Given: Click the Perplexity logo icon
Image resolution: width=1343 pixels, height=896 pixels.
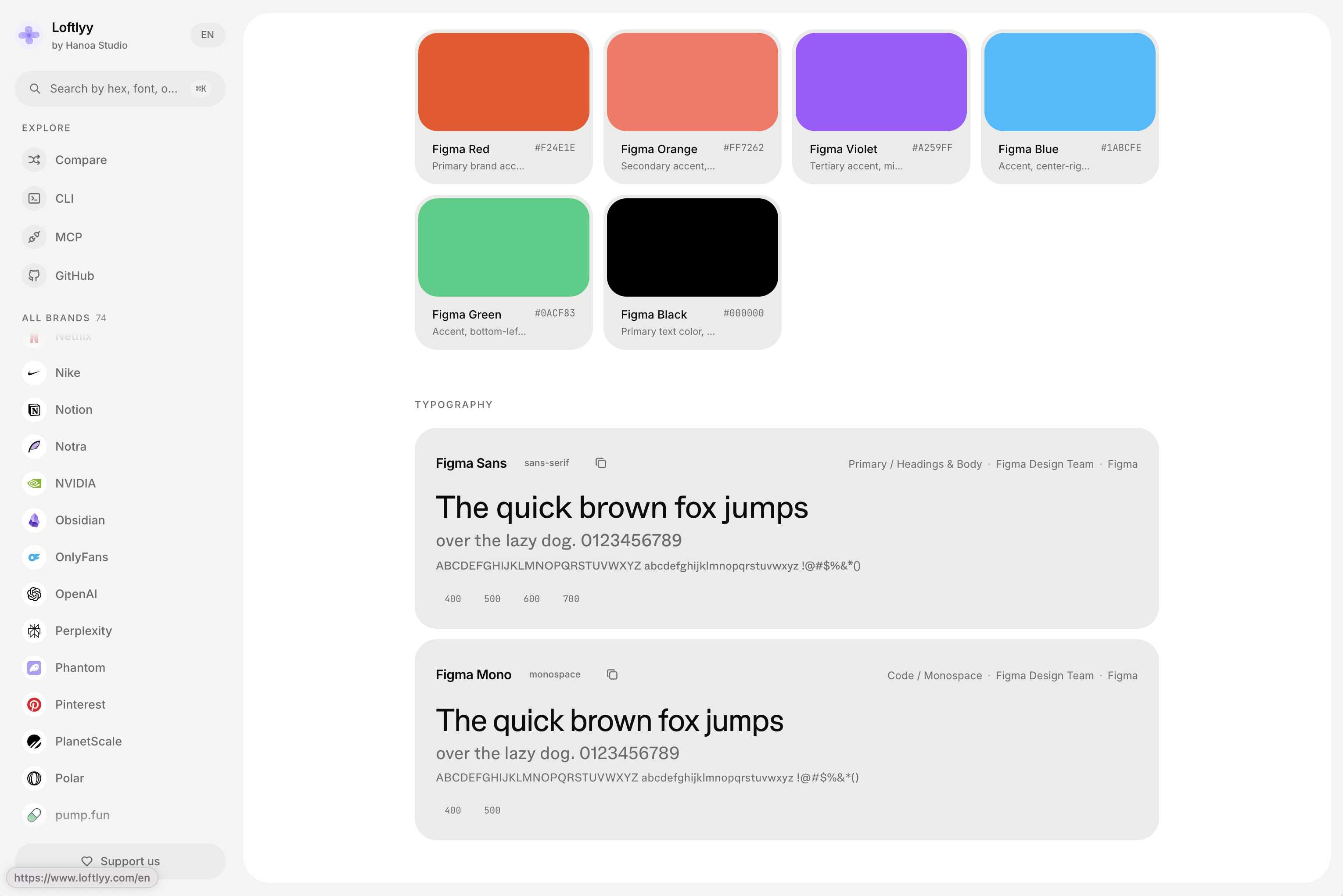Looking at the screenshot, I should tap(34, 631).
